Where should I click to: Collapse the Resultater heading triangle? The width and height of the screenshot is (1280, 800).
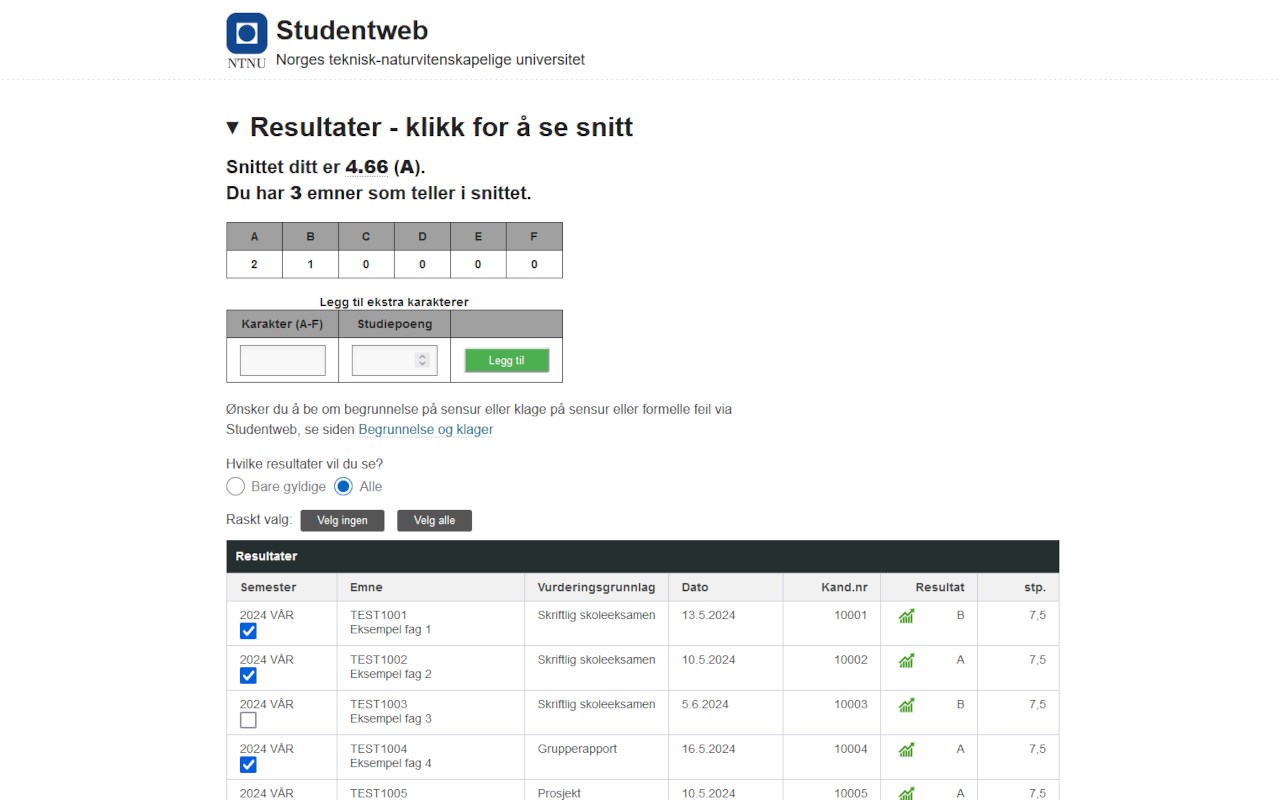tap(233, 127)
